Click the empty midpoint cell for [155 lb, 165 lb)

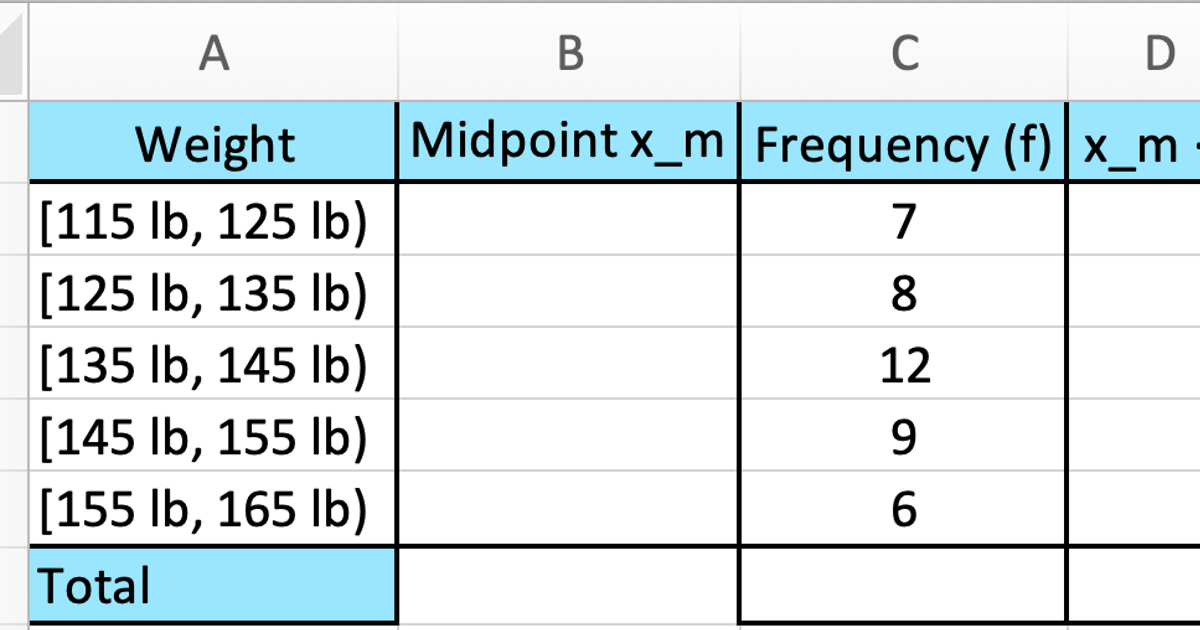pyautogui.click(x=568, y=510)
